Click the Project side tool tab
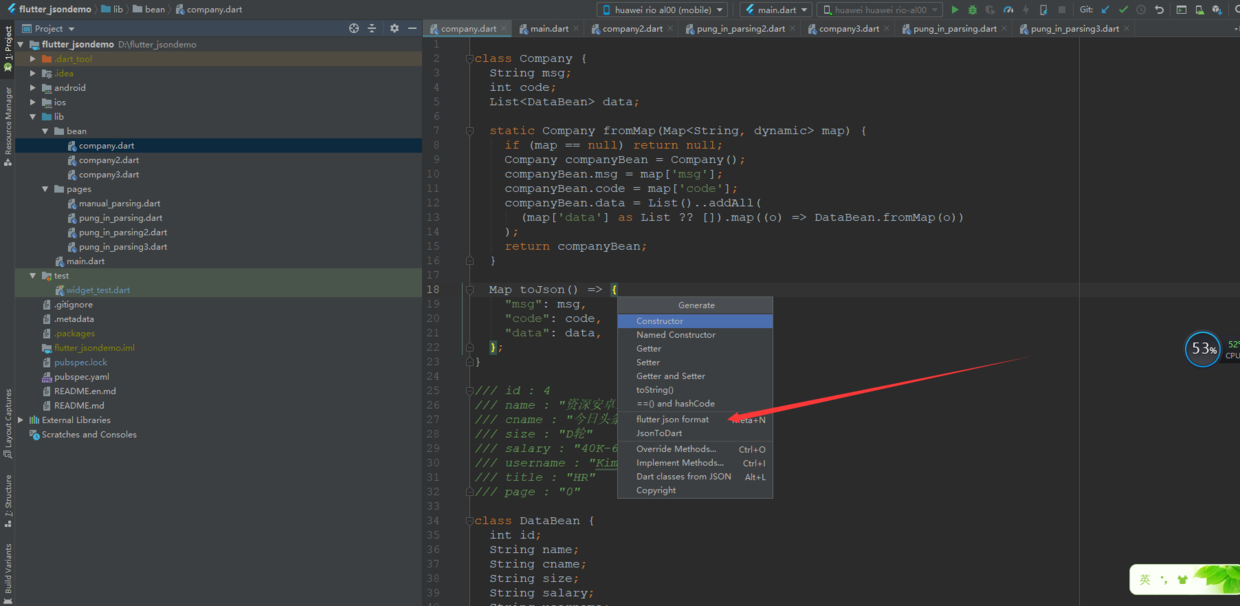This screenshot has height=606, width=1240. (8, 49)
